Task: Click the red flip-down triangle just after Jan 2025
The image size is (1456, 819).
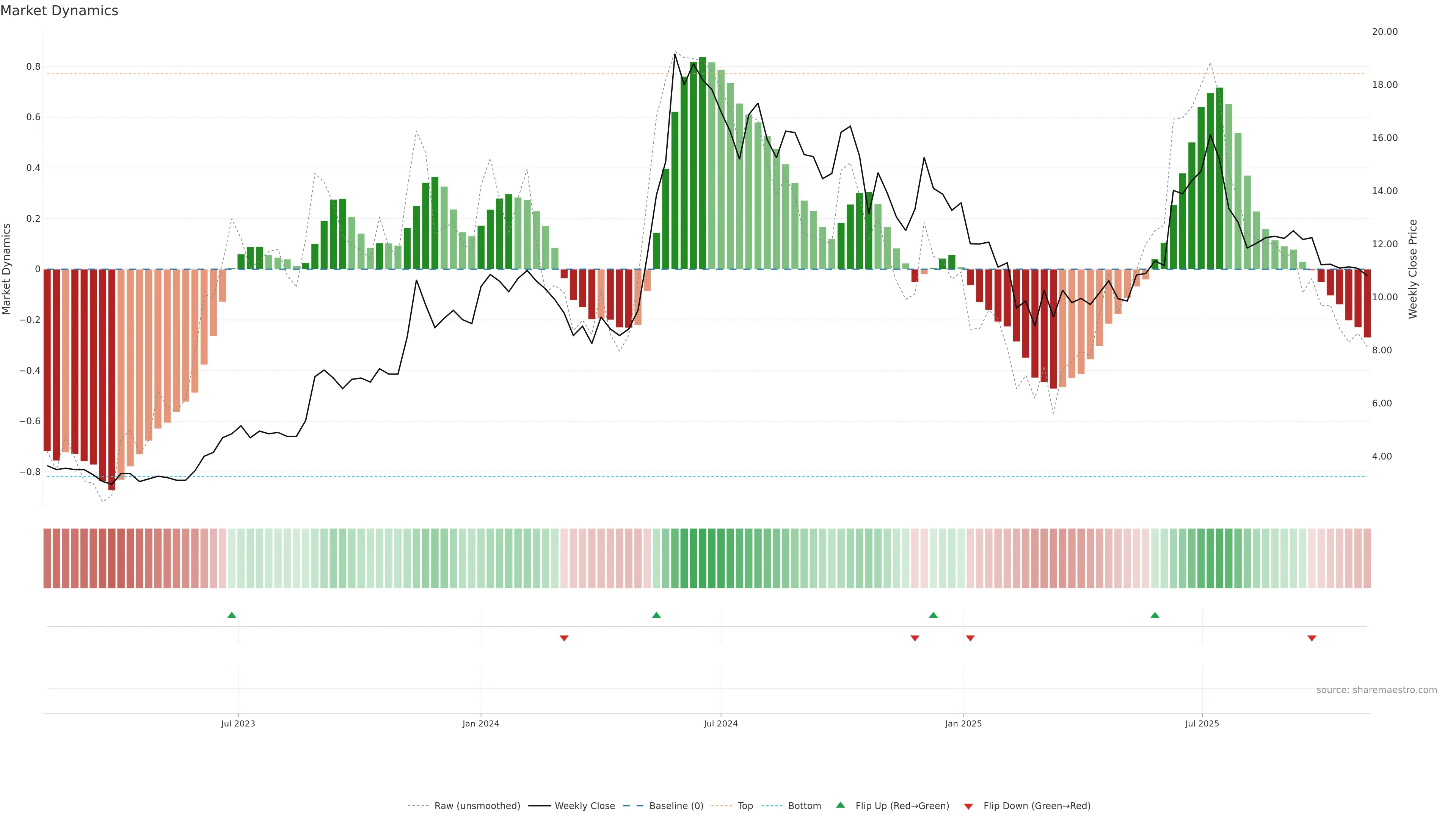Action: (971, 638)
